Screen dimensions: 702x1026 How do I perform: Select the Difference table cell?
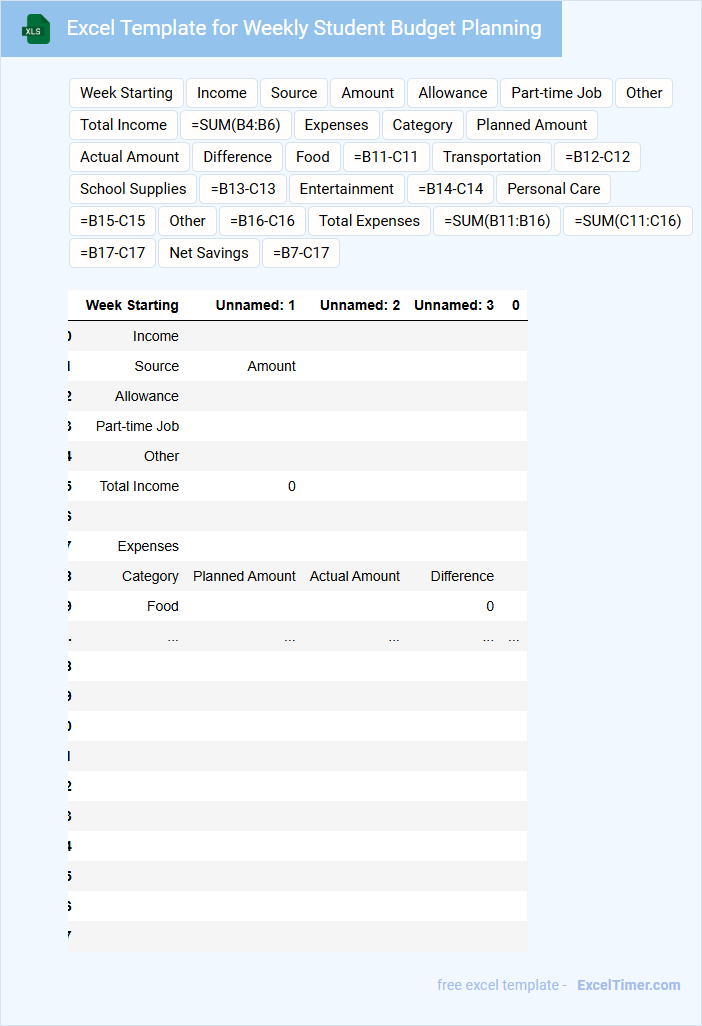(x=462, y=576)
